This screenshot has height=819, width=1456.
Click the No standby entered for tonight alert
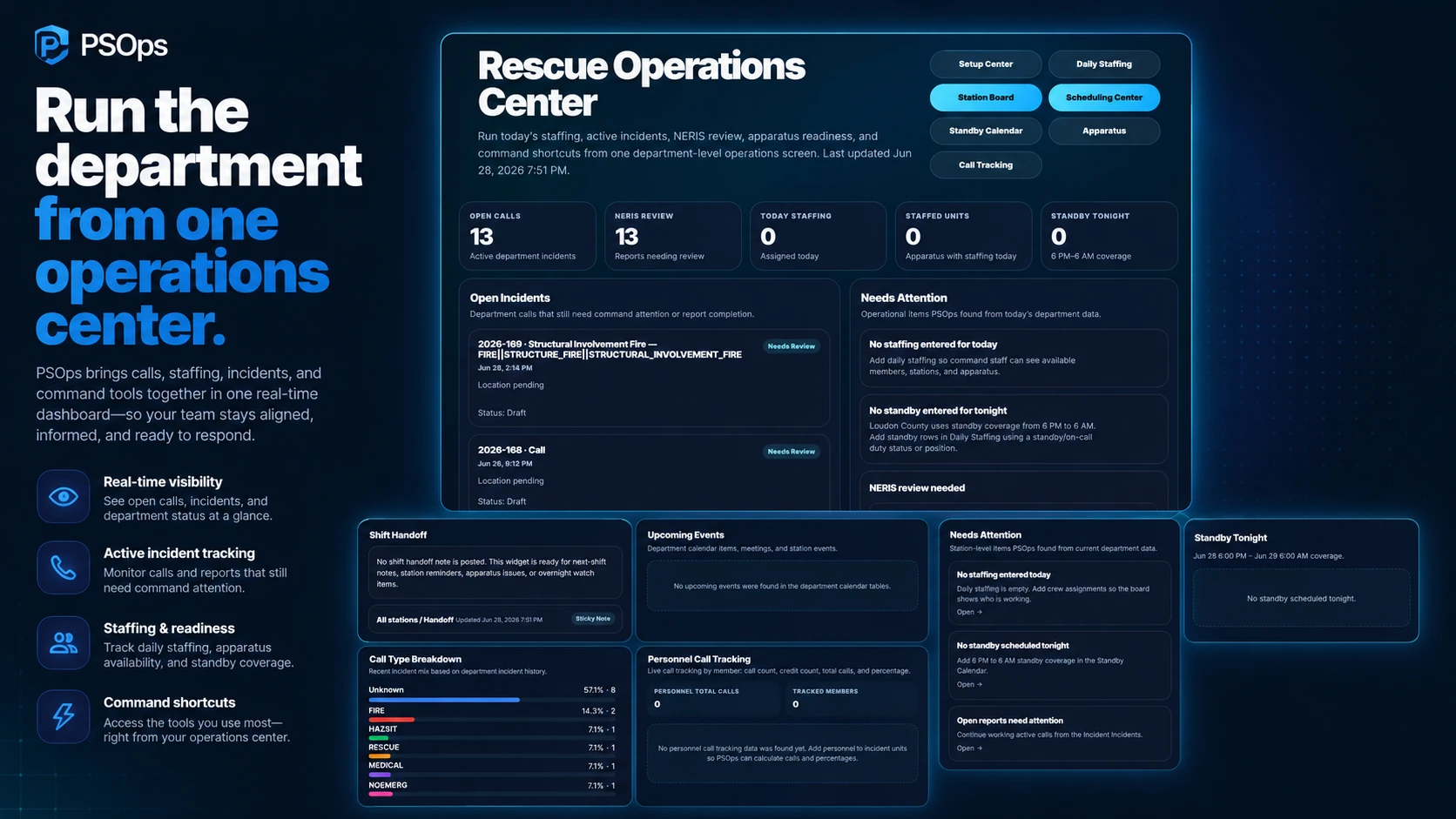(x=1014, y=429)
